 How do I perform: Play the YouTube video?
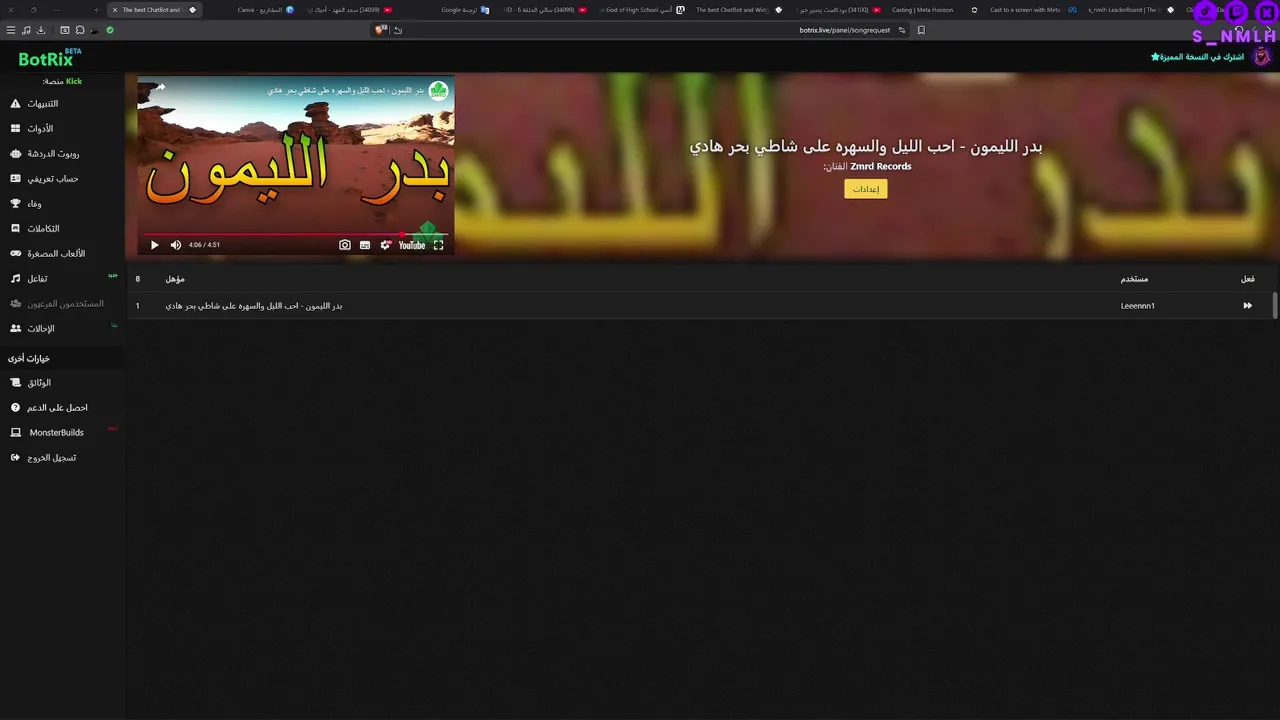click(x=154, y=245)
